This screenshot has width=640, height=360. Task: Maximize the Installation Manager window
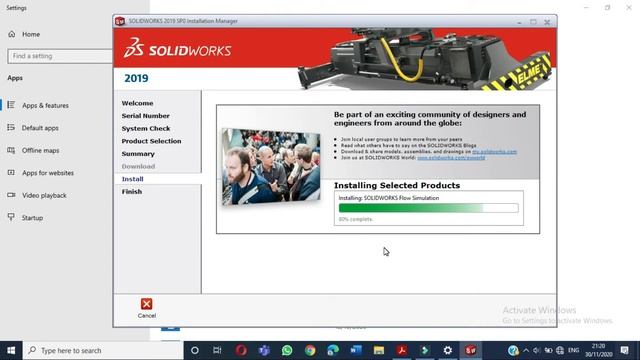(533, 22)
